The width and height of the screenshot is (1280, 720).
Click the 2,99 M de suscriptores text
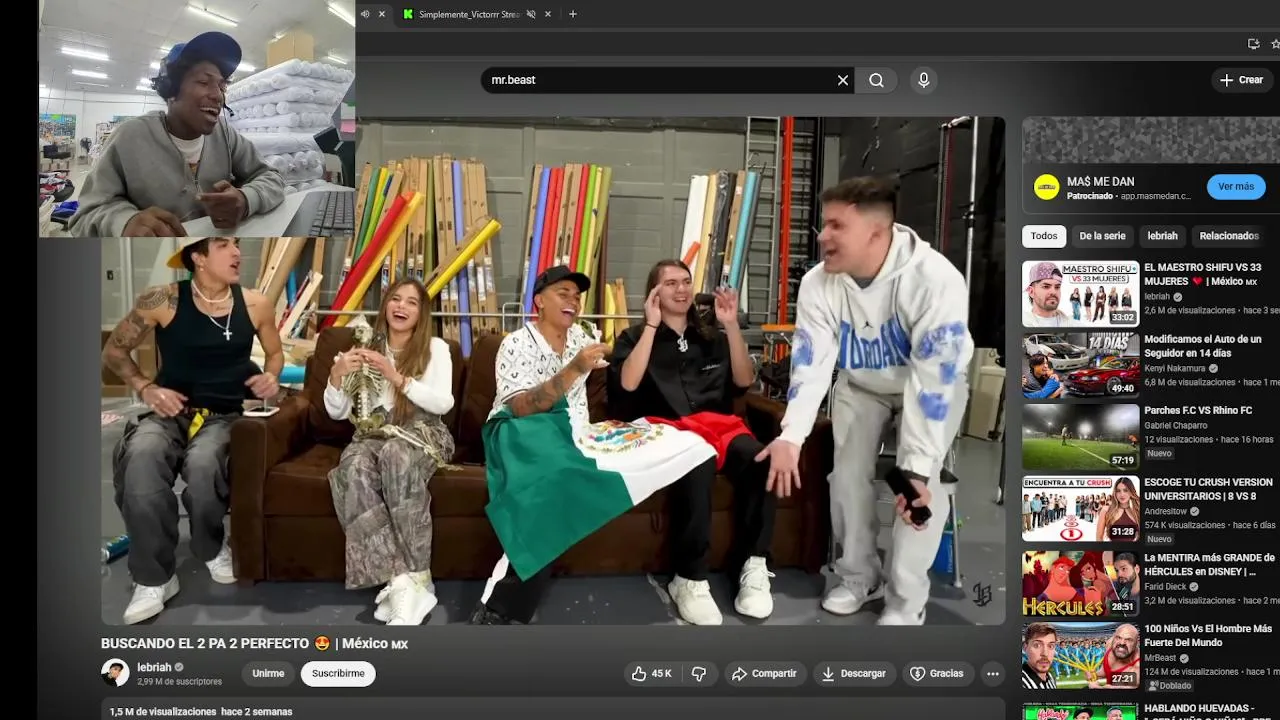[x=179, y=682]
